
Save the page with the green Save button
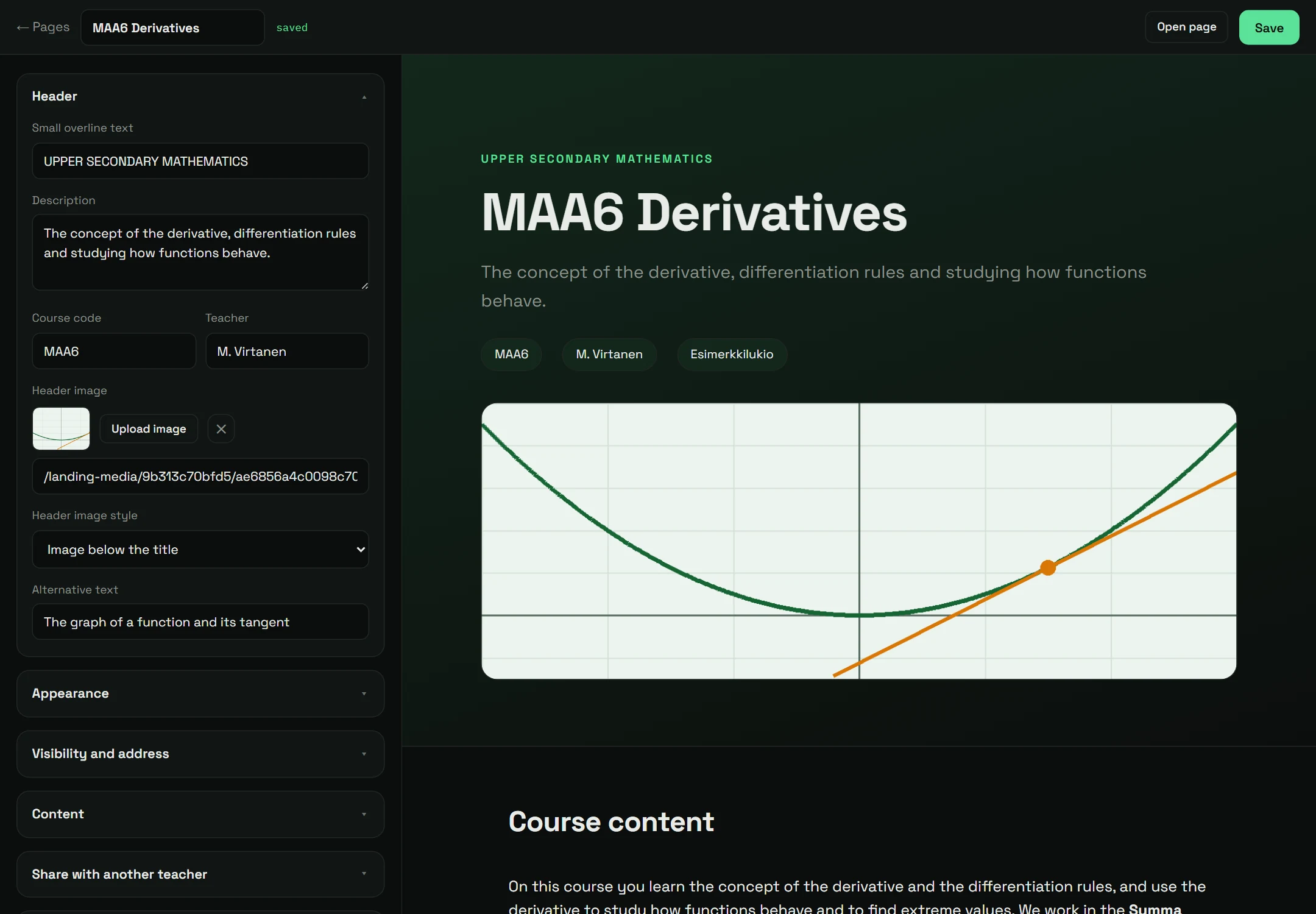click(1269, 27)
